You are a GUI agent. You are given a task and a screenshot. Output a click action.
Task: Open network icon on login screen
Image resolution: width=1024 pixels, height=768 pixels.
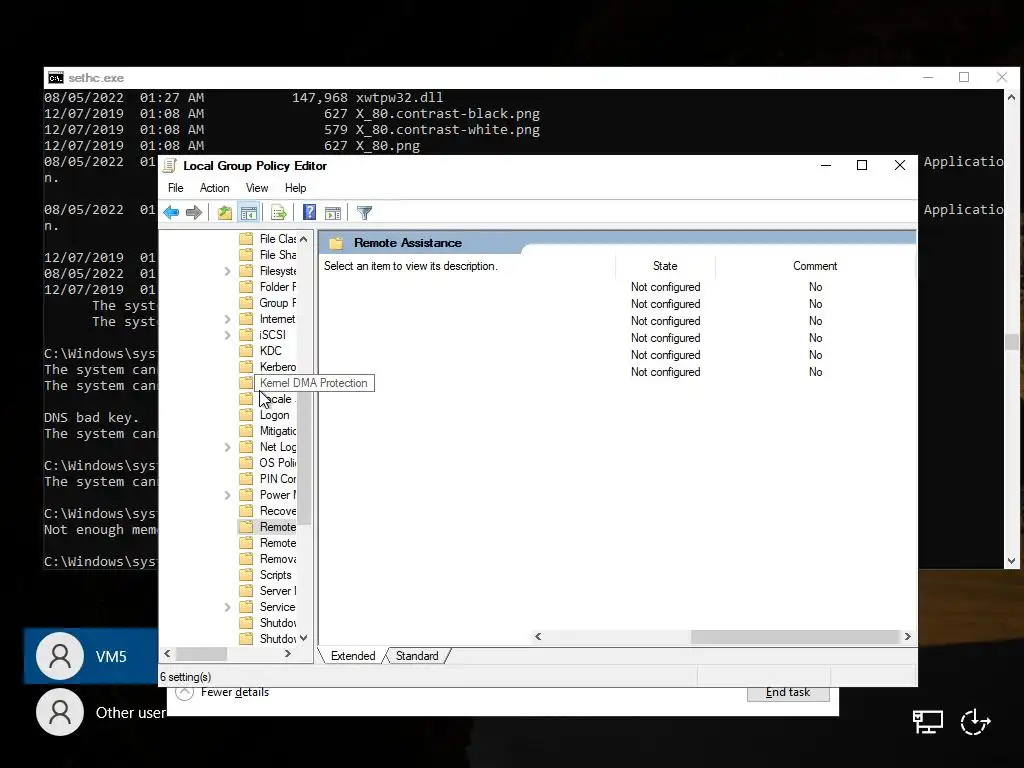[x=927, y=722]
